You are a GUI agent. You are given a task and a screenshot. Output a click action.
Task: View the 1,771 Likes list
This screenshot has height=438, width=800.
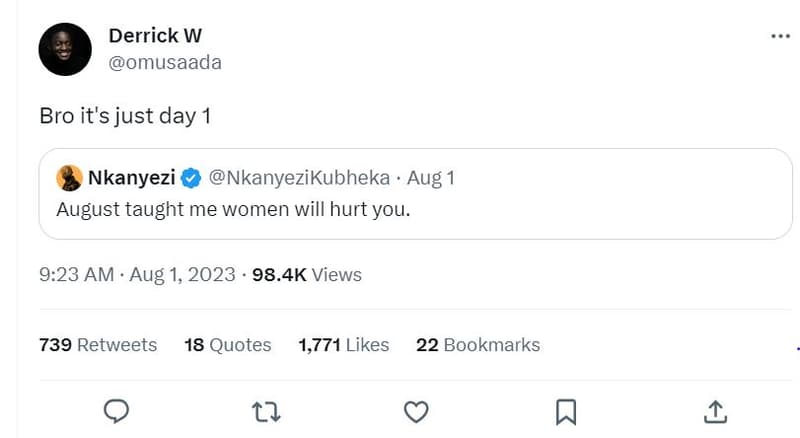[344, 345]
